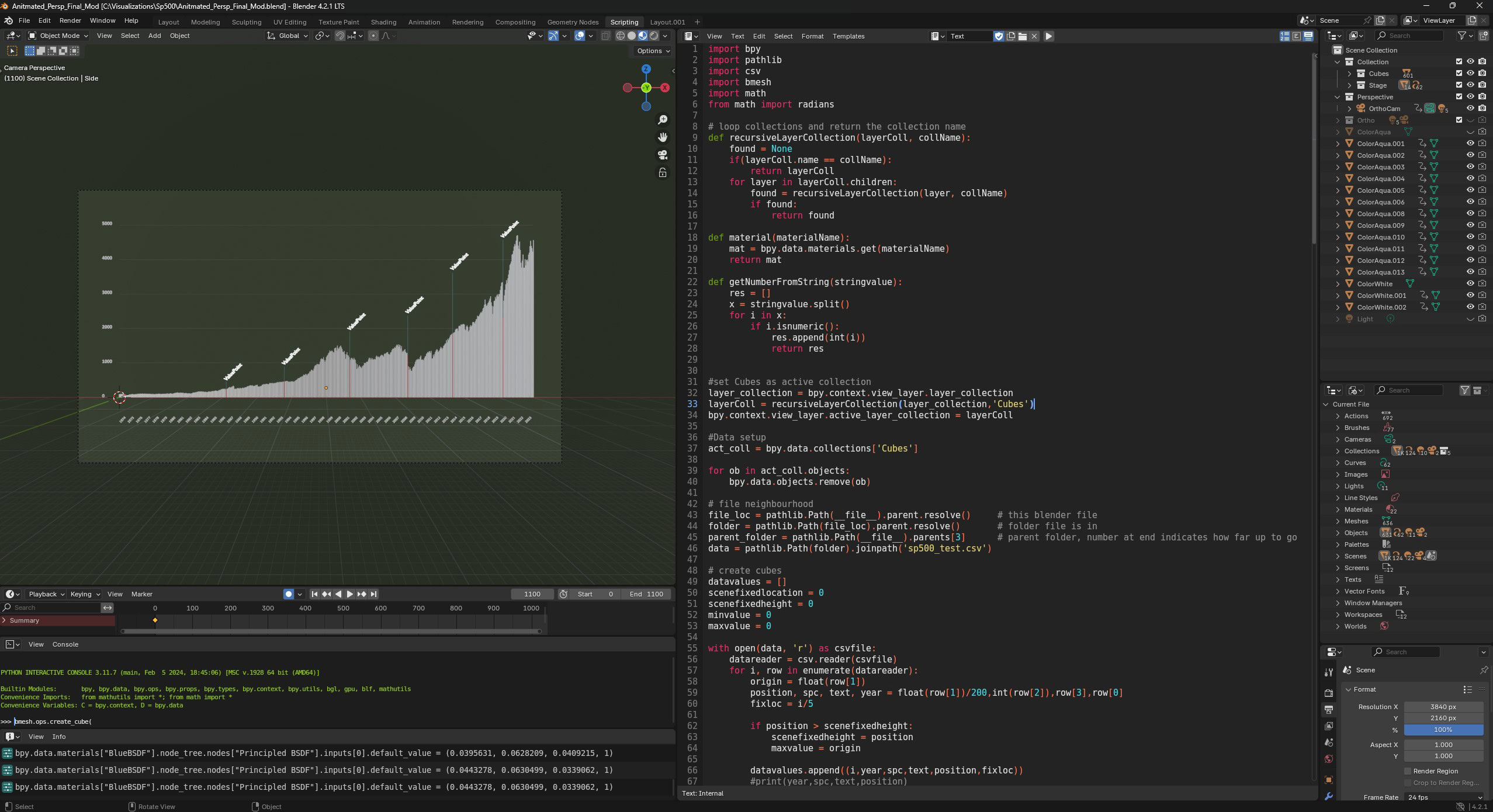1493x812 pixels.
Task: Open the Format presets list icon
Action: coord(1467,689)
